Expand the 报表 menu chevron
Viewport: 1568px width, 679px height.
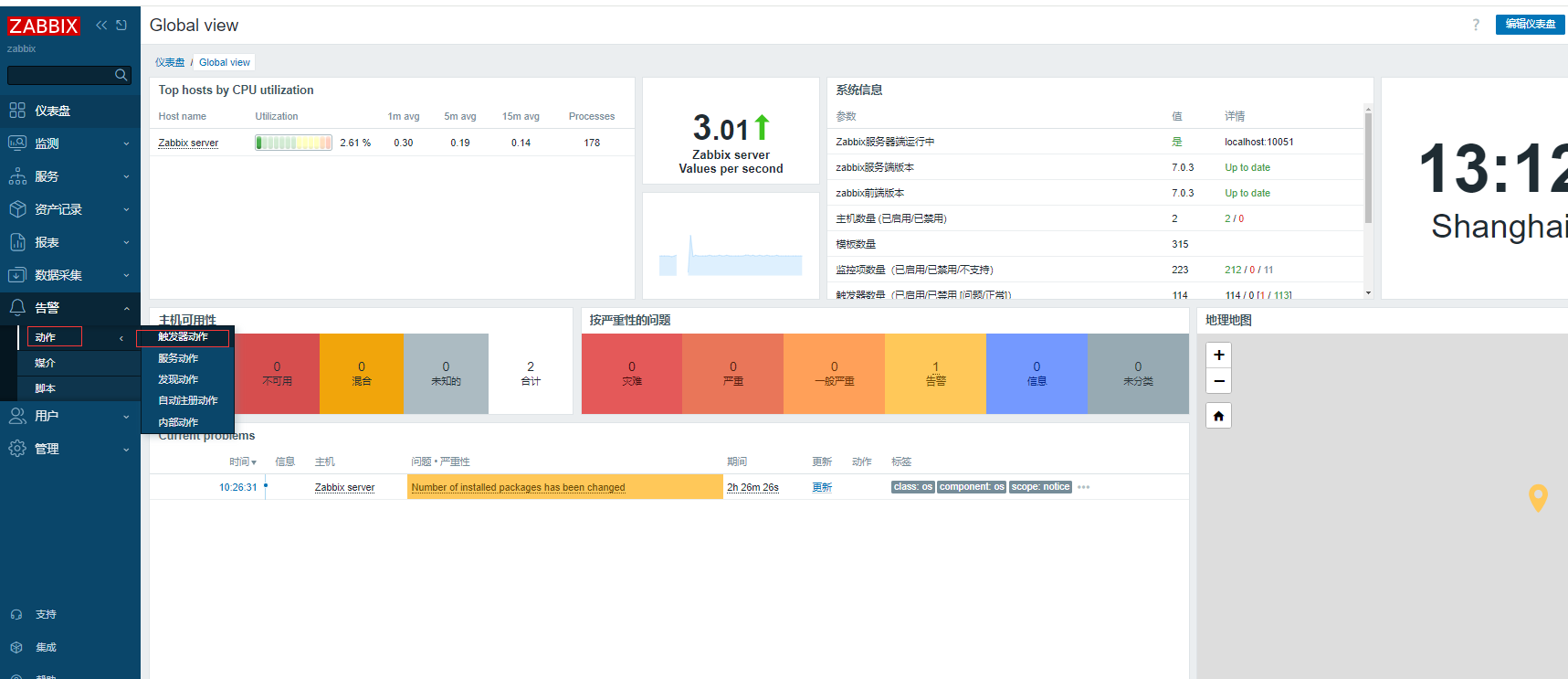click(126, 242)
